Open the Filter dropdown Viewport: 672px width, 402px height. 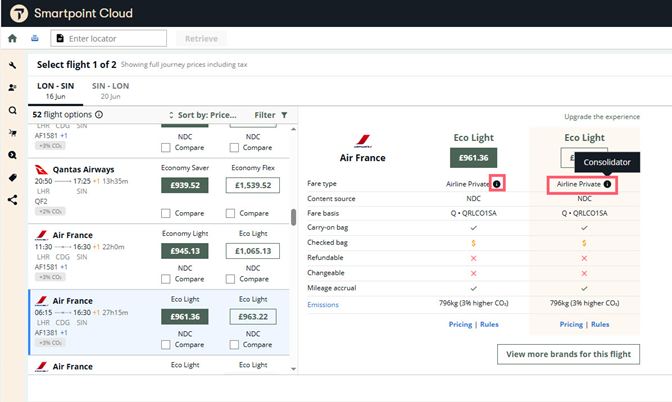point(271,115)
